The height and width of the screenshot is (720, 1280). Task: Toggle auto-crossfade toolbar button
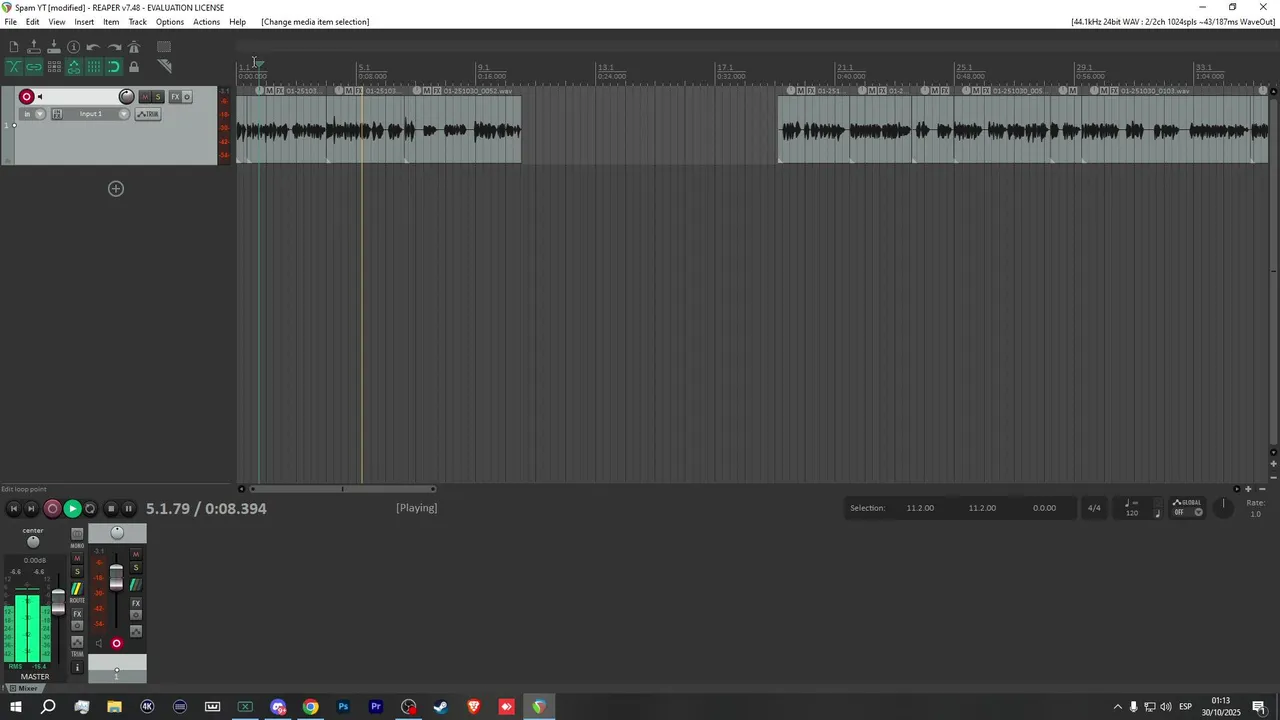pyautogui.click(x=14, y=67)
